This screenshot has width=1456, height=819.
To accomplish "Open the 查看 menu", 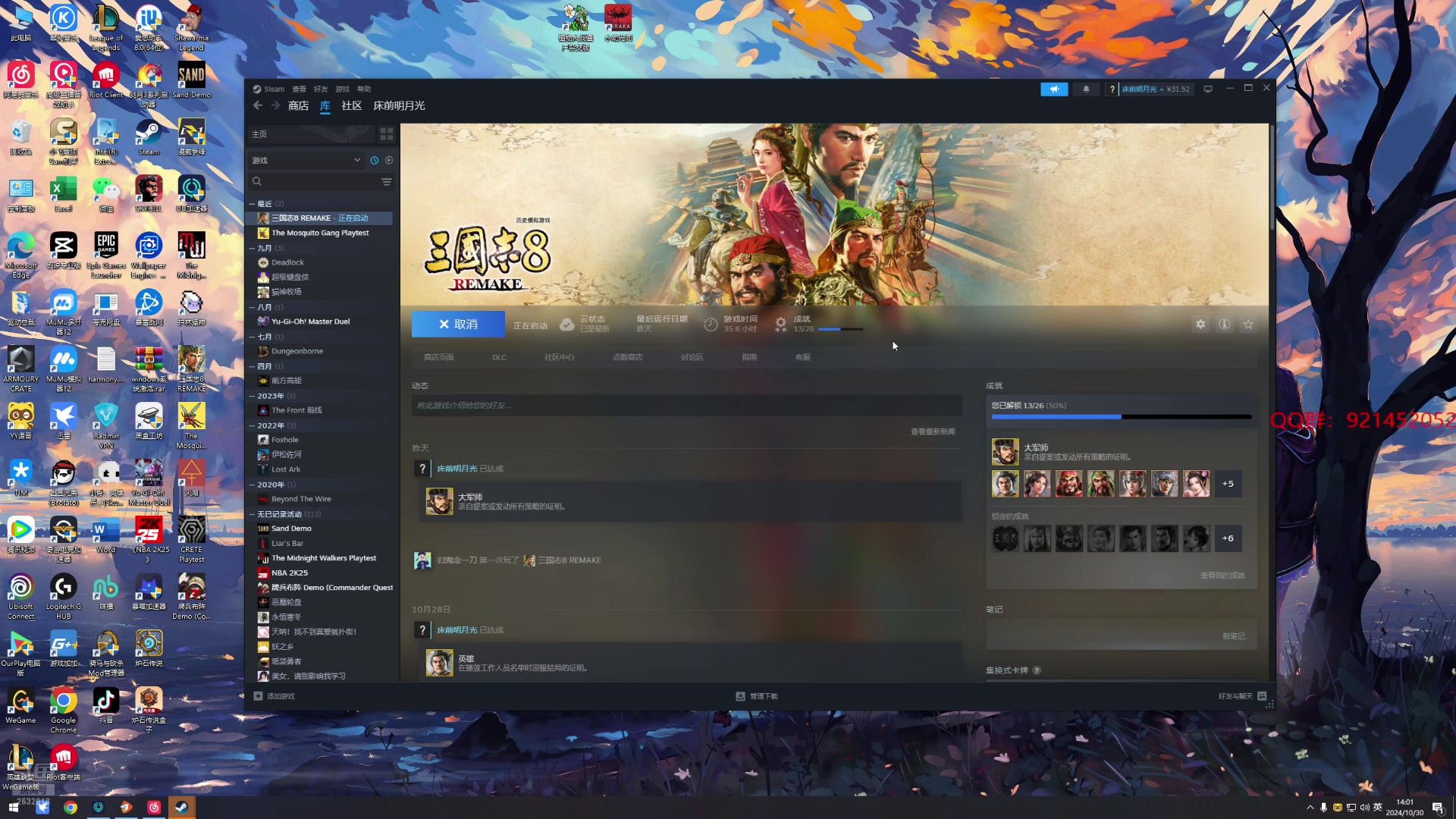I will point(300,89).
